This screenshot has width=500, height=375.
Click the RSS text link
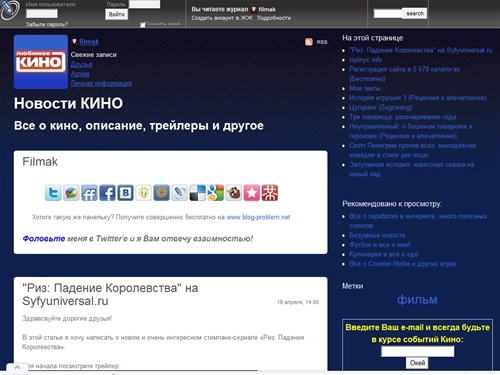(322, 42)
